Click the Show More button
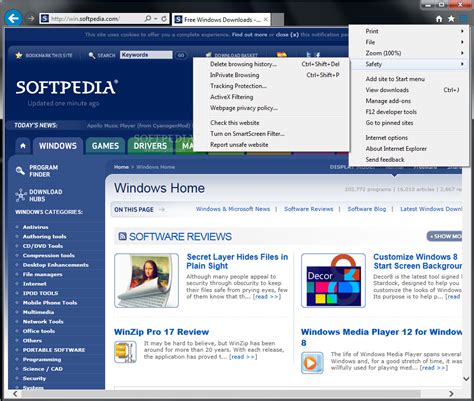 point(445,236)
